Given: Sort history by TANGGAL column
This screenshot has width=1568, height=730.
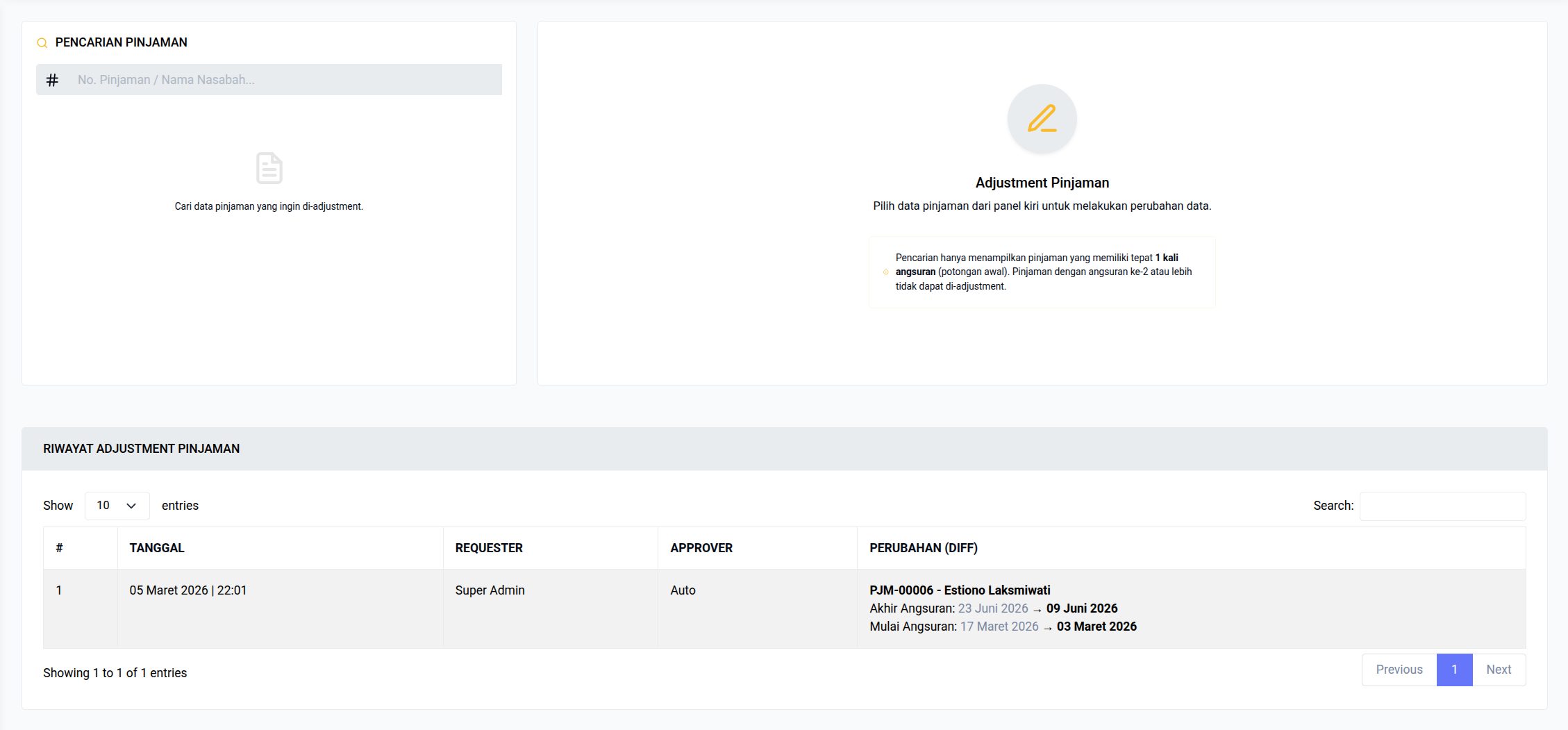Looking at the screenshot, I should point(157,548).
